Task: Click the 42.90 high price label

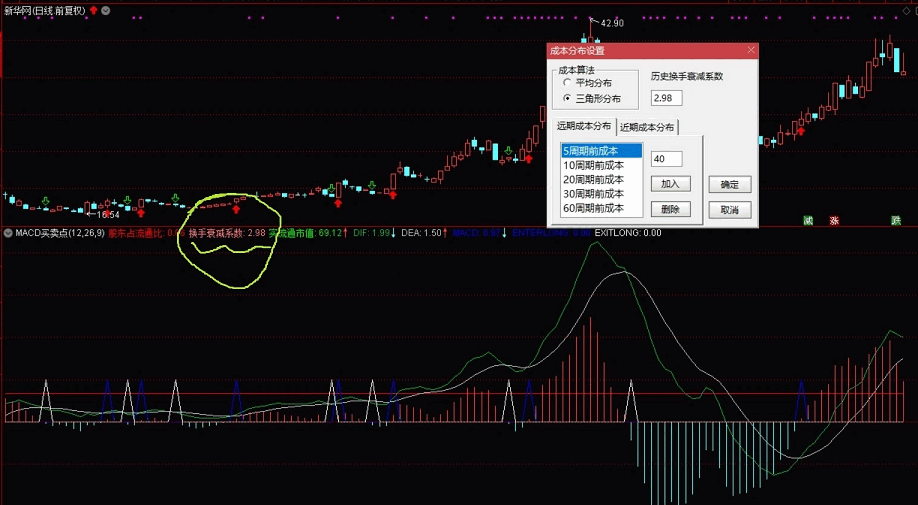Action: tap(612, 23)
